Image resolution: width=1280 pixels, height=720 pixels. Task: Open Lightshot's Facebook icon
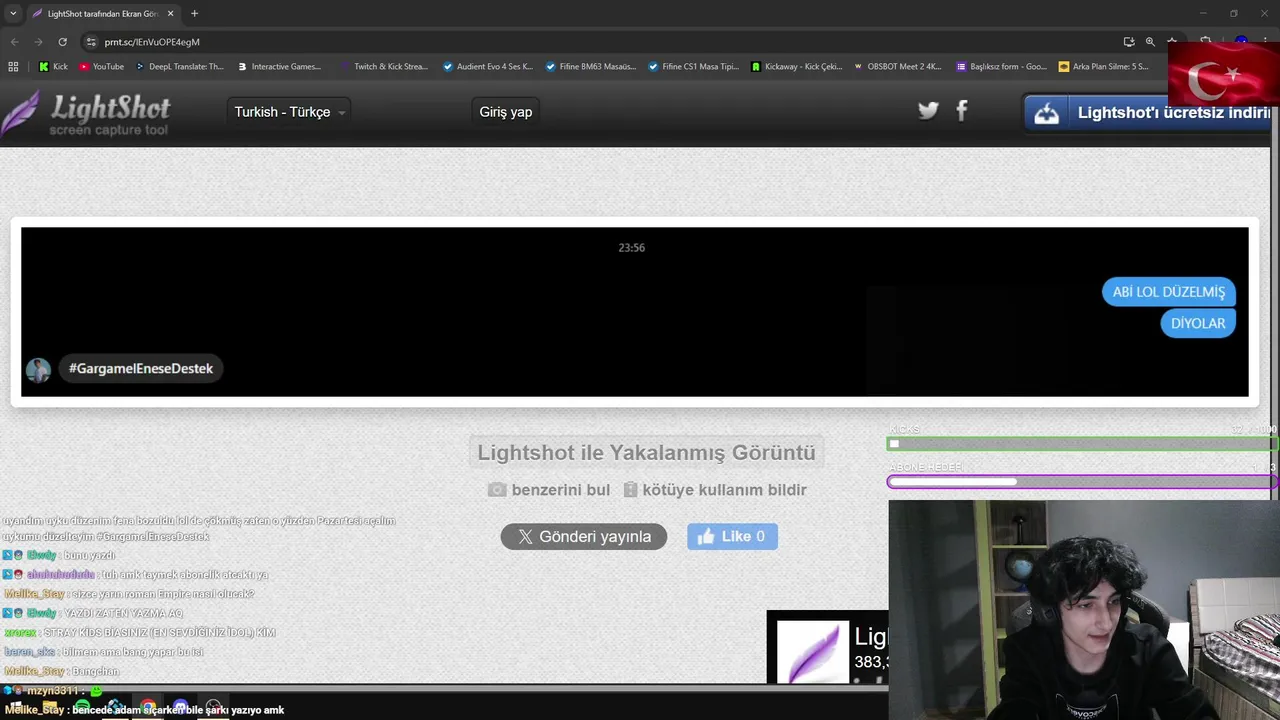coord(962,111)
